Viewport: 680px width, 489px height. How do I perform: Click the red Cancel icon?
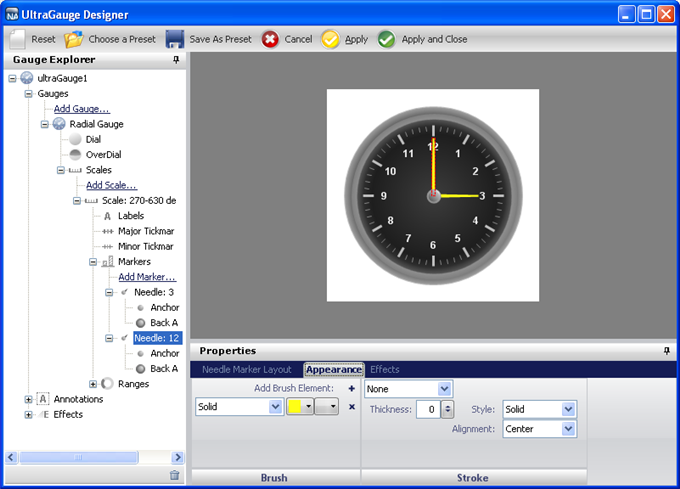(270, 39)
